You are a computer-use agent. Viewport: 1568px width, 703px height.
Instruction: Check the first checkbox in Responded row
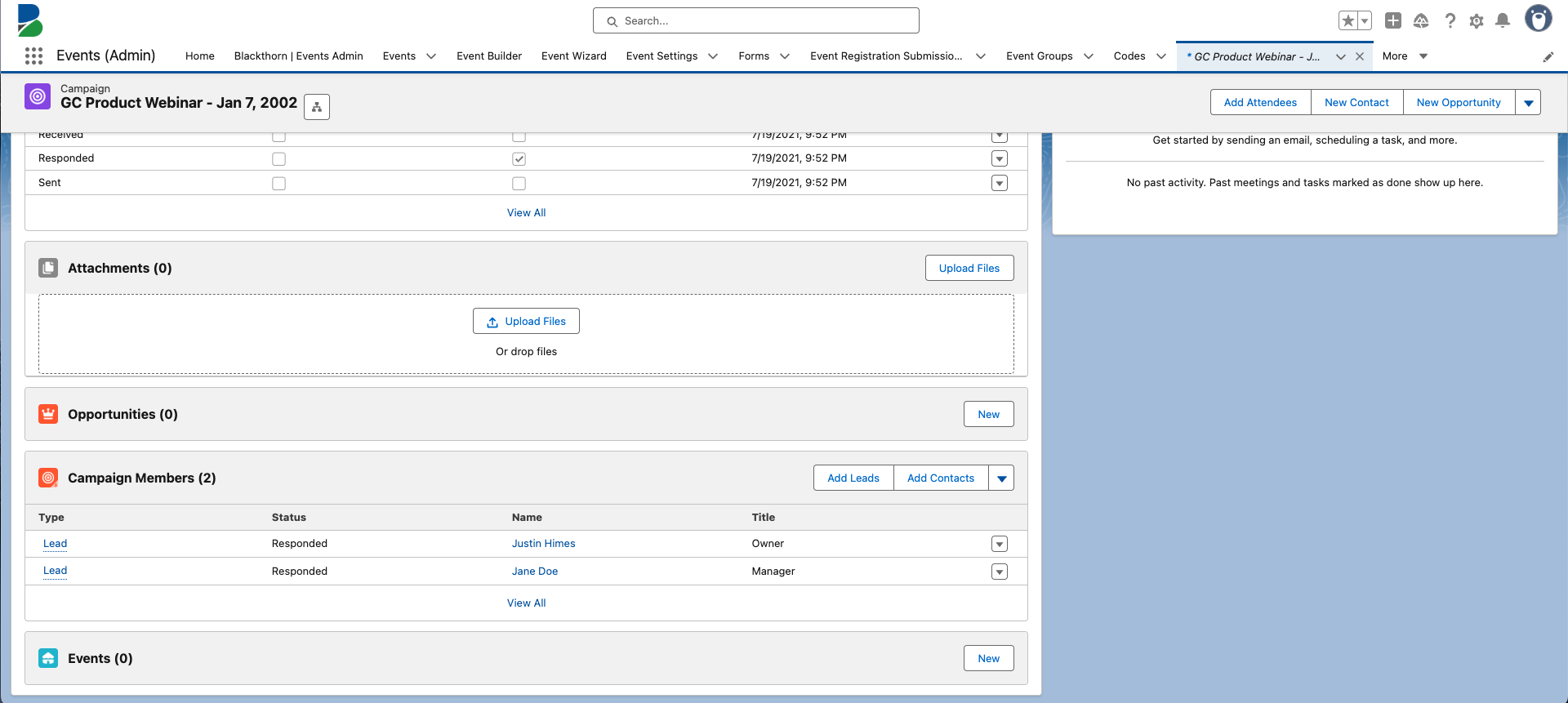278,158
